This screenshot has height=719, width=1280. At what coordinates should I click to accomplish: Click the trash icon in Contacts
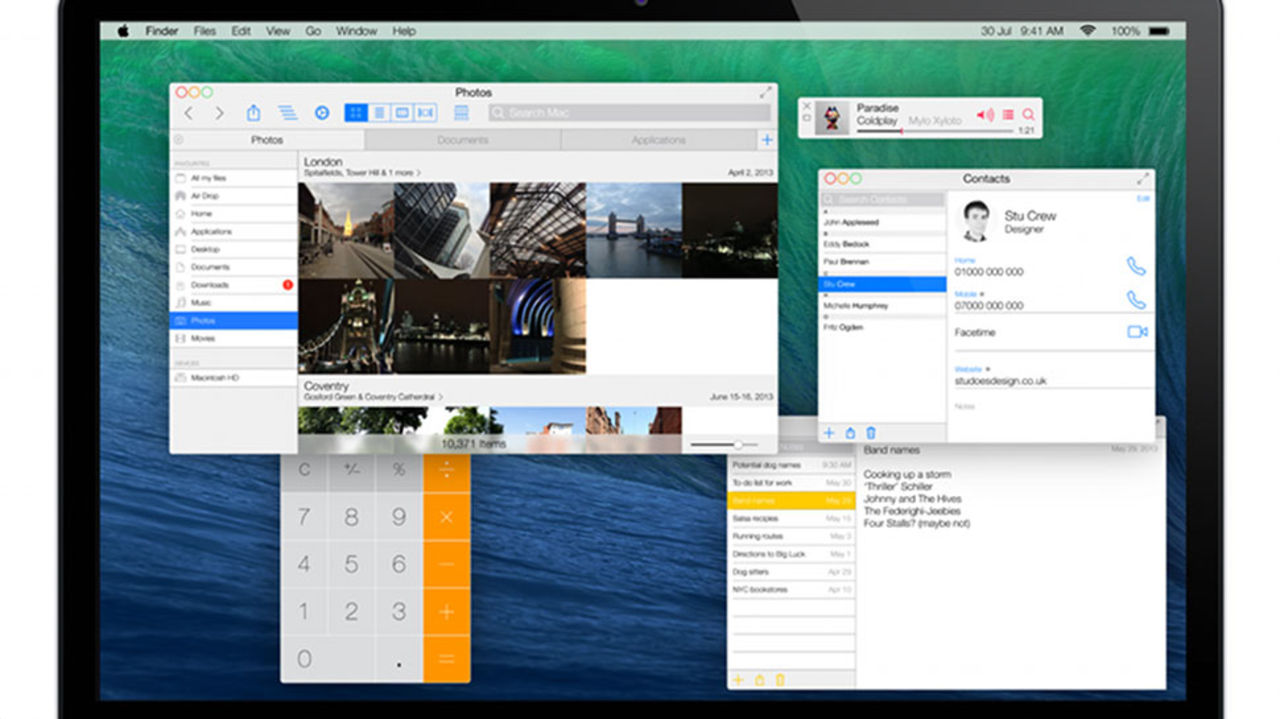(869, 433)
